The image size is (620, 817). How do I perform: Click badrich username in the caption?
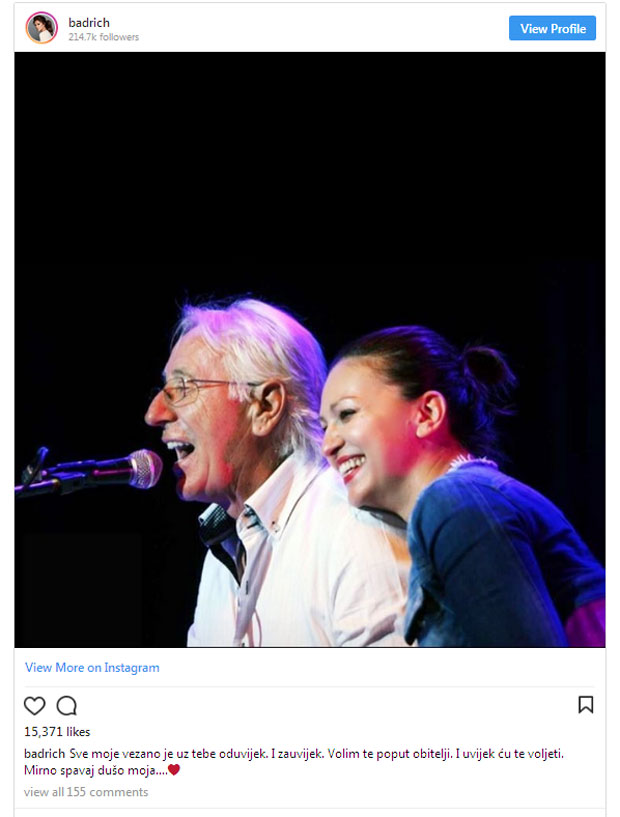pyautogui.click(x=45, y=753)
